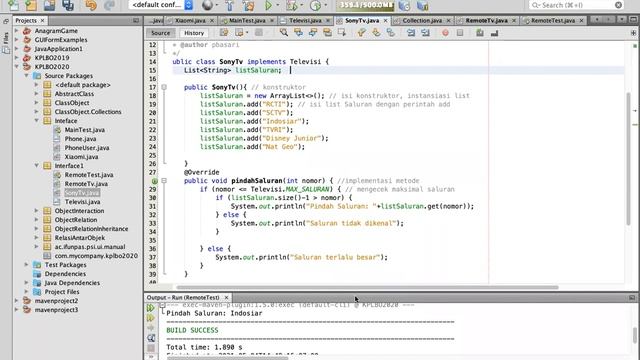This screenshot has width=640, height=360.
Task: Run the project with green play icon
Action: point(268,5)
